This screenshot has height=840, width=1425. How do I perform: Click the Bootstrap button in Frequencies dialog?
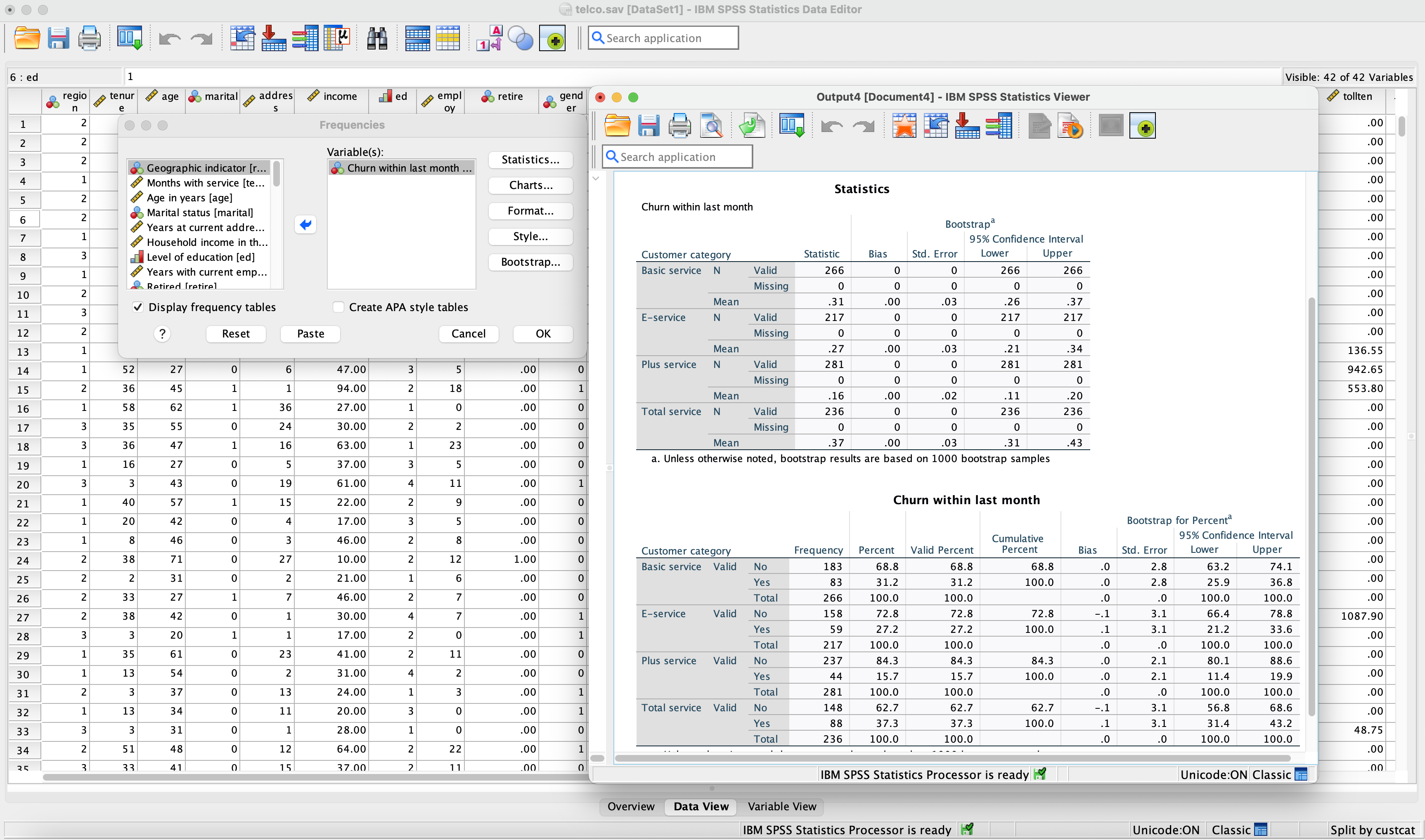(530, 262)
